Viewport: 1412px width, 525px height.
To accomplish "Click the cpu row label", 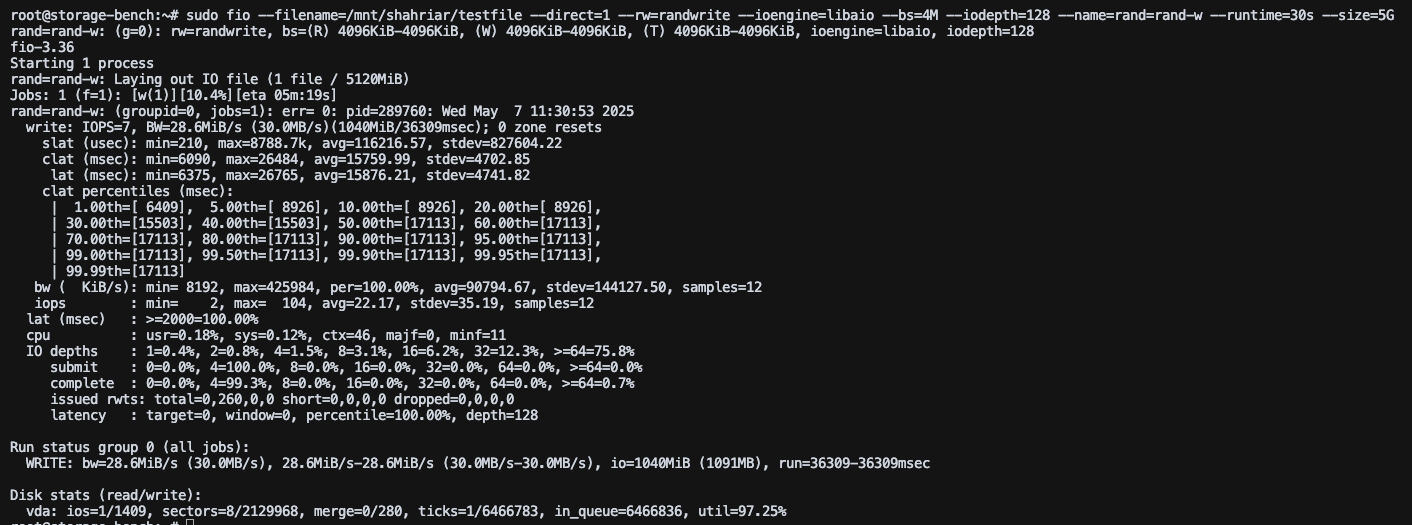I will [38, 336].
